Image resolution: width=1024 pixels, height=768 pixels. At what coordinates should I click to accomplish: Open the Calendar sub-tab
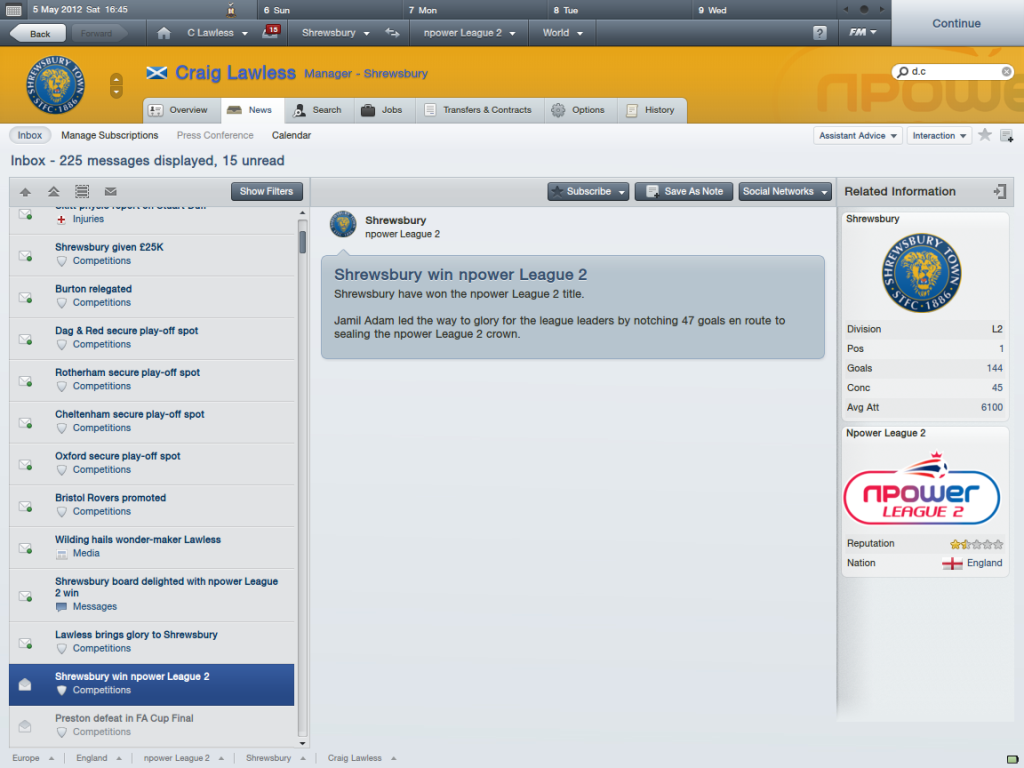coord(291,135)
